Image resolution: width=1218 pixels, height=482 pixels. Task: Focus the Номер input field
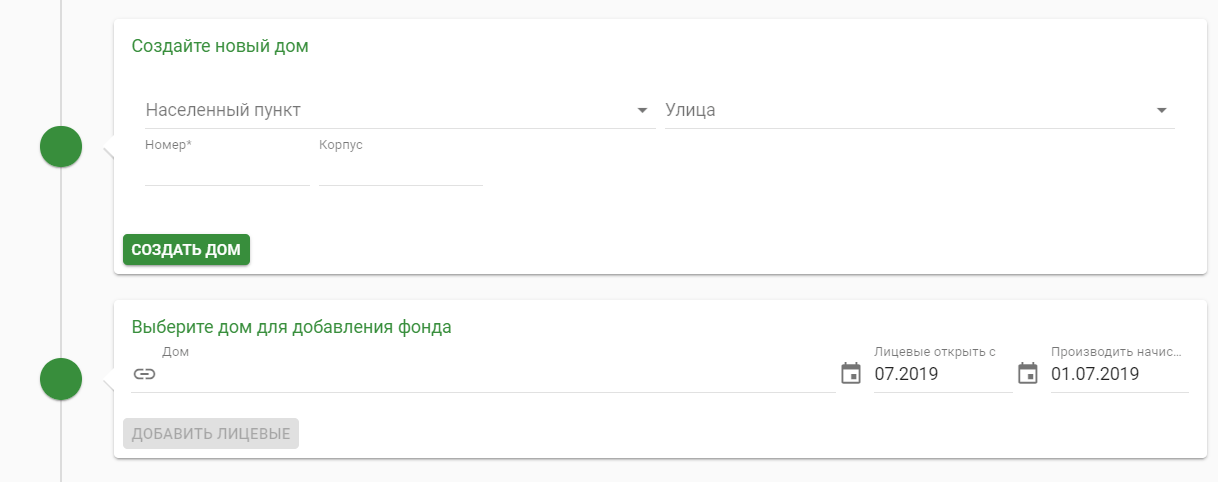coord(227,171)
